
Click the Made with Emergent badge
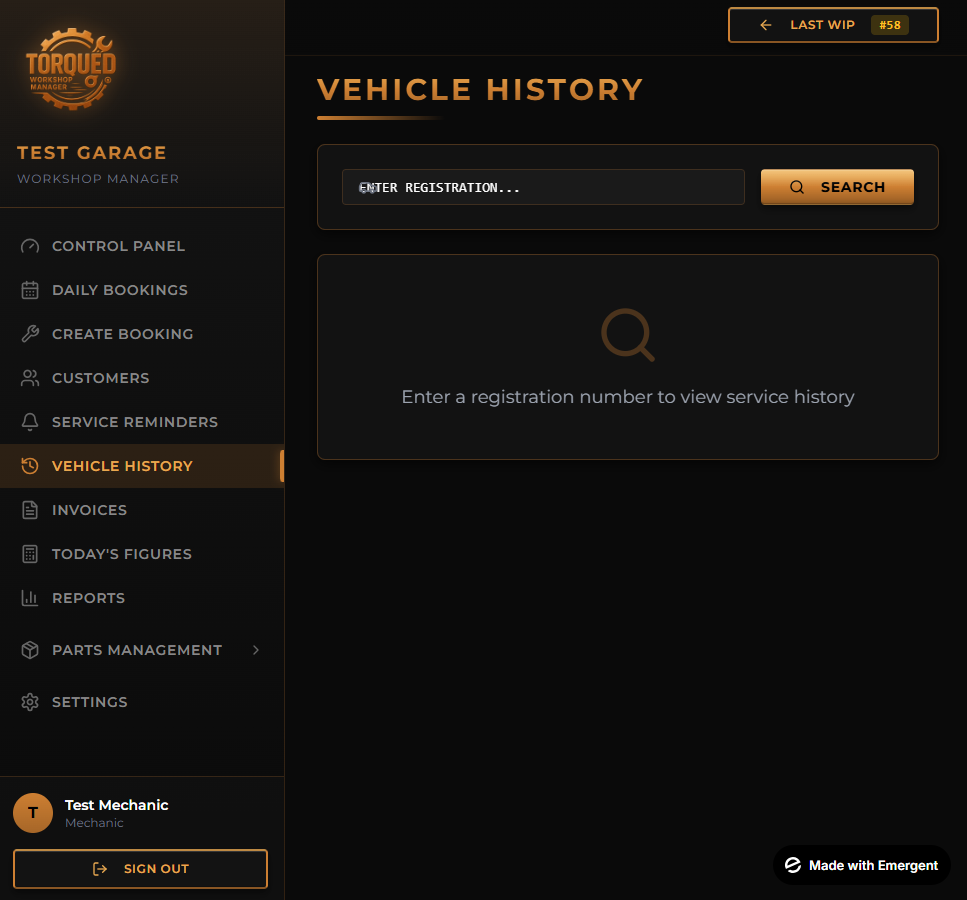pyautogui.click(x=862, y=865)
